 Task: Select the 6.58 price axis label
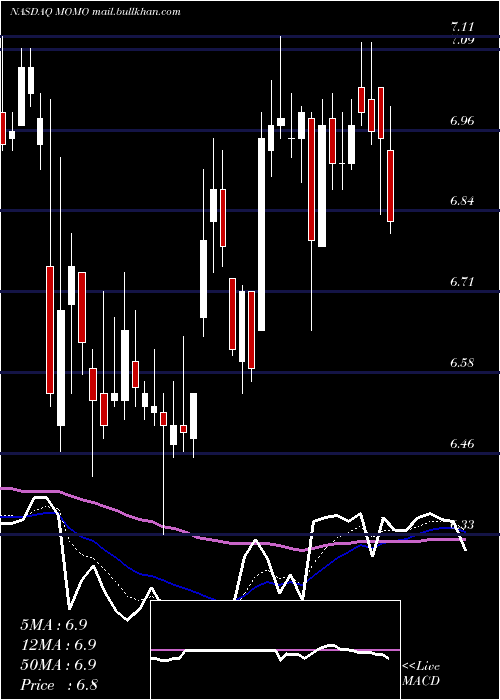(x=462, y=362)
